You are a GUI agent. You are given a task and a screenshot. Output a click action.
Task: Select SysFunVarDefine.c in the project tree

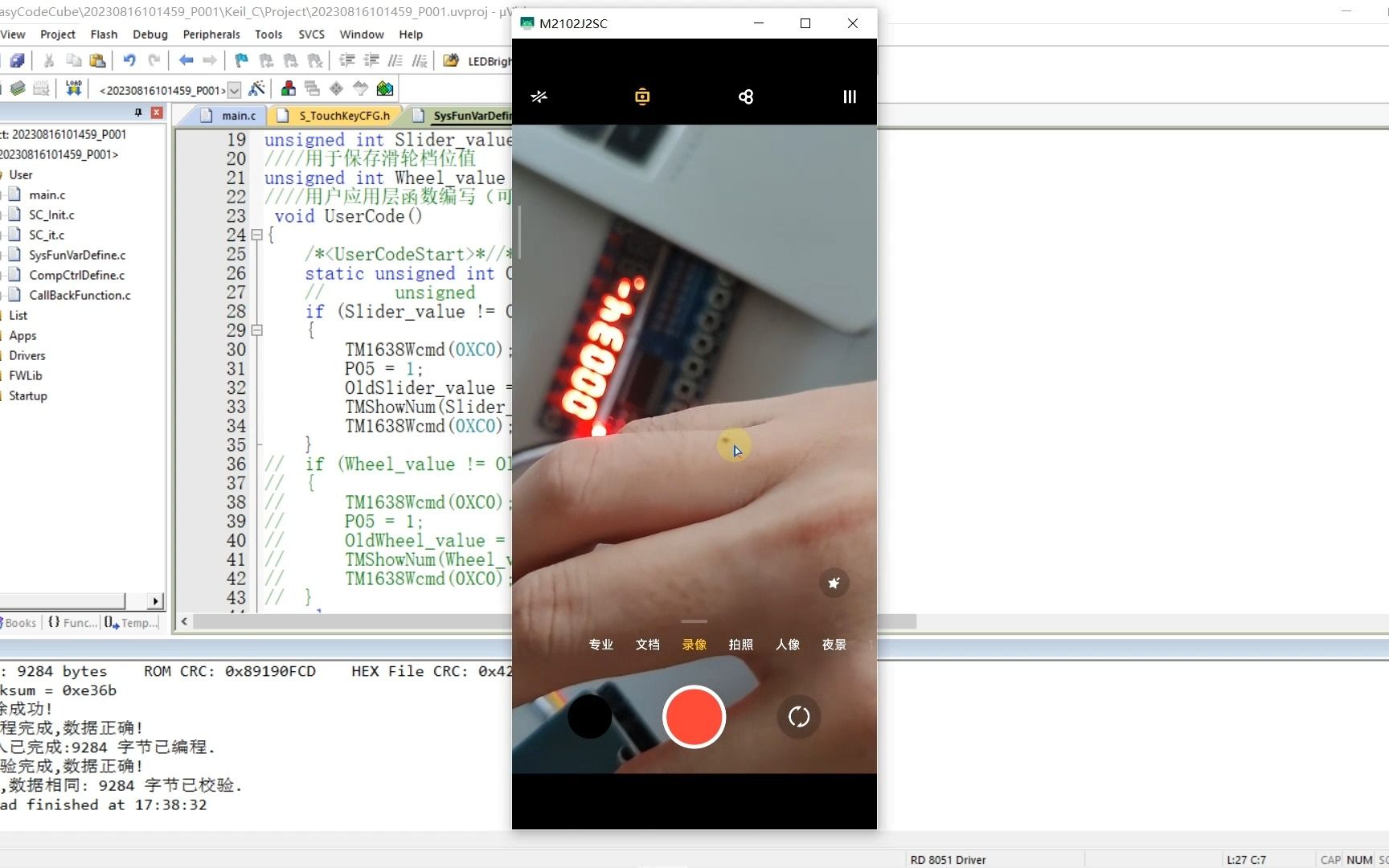pyautogui.click(x=77, y=256)
